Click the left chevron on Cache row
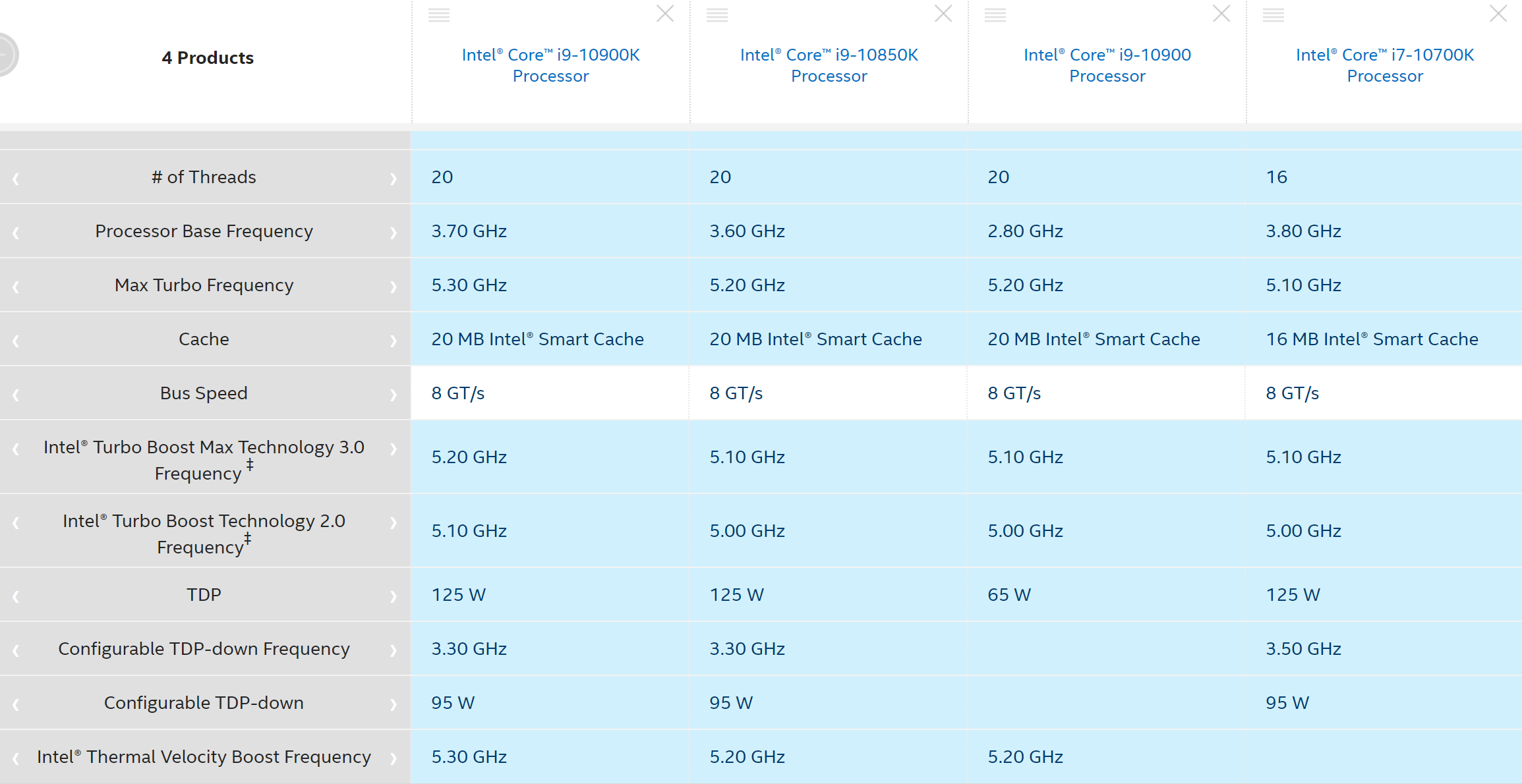This screenshot has width=1522, height=784. (x=16, y=341)
